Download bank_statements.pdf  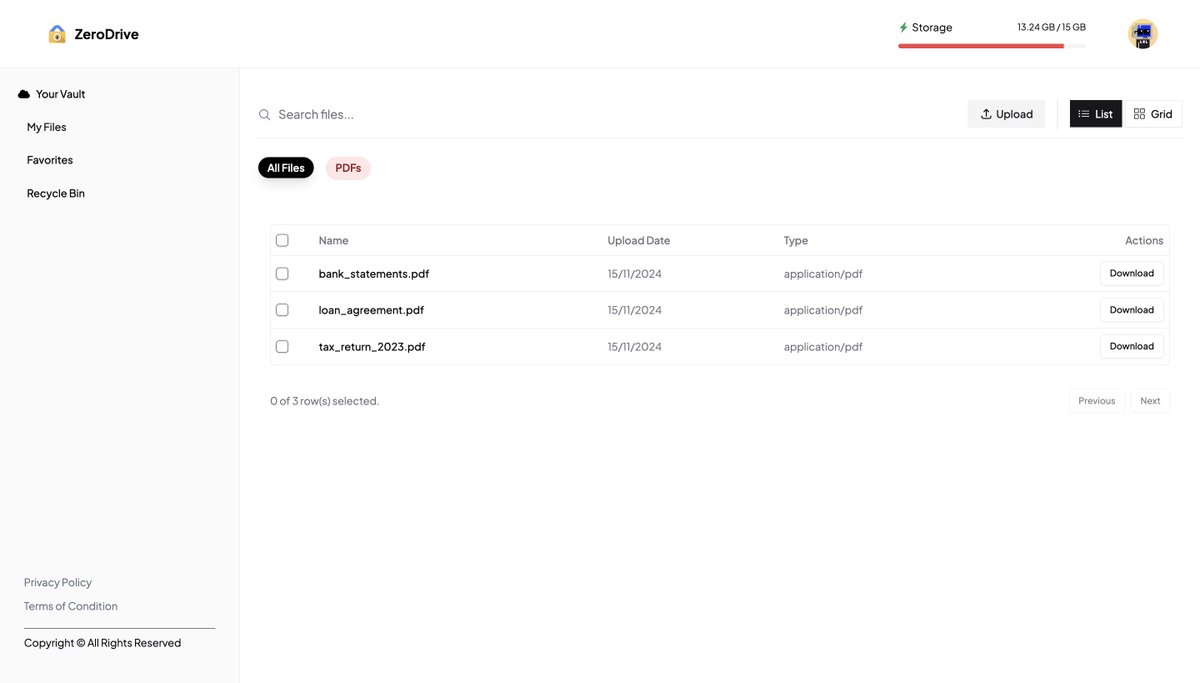click(1132, 273)
